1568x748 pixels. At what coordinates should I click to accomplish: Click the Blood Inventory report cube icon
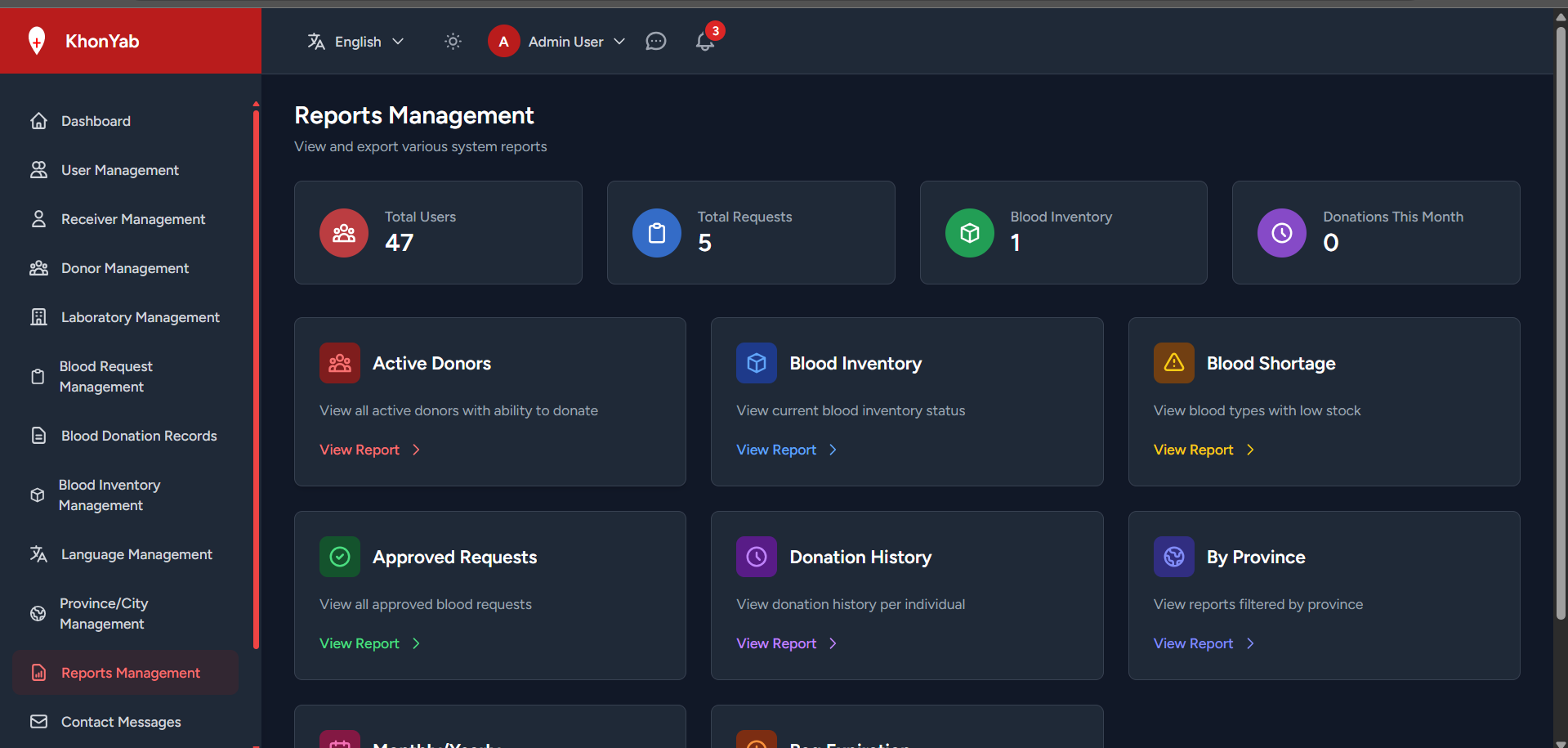click(757, 363)
